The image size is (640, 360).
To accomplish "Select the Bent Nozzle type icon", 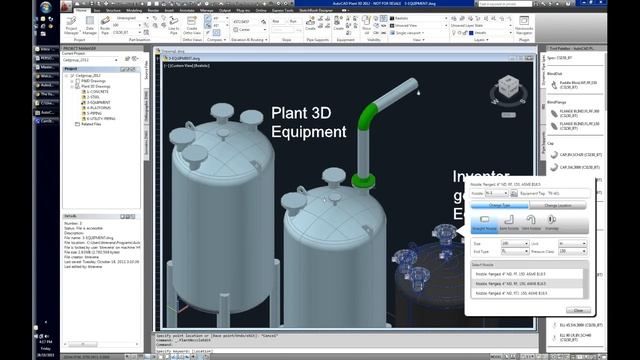I will 509,224.
